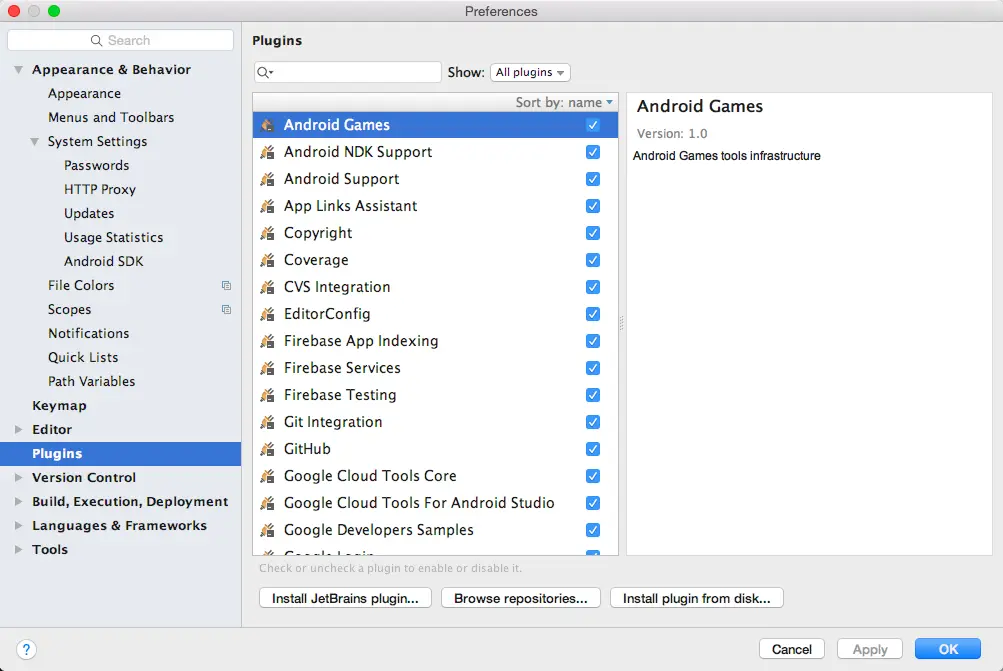The height and width of the screenshot is (671, 1003).
Task: Uncheck the Copyright plugin
Action: coord(593,233)
